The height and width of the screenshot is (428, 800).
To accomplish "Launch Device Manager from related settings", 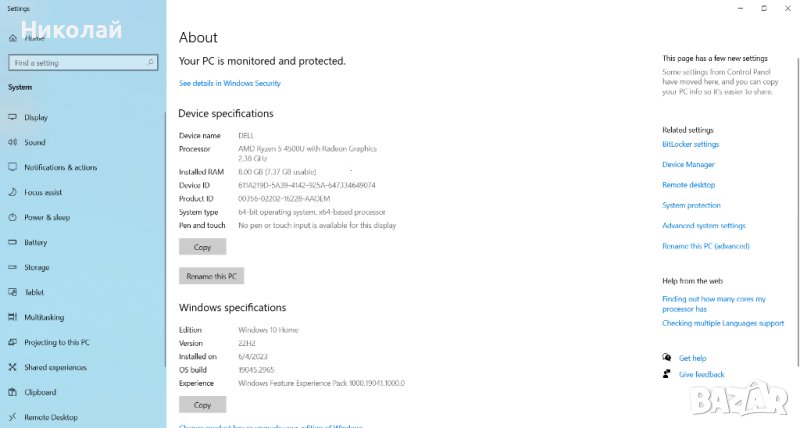I will 688,164.
